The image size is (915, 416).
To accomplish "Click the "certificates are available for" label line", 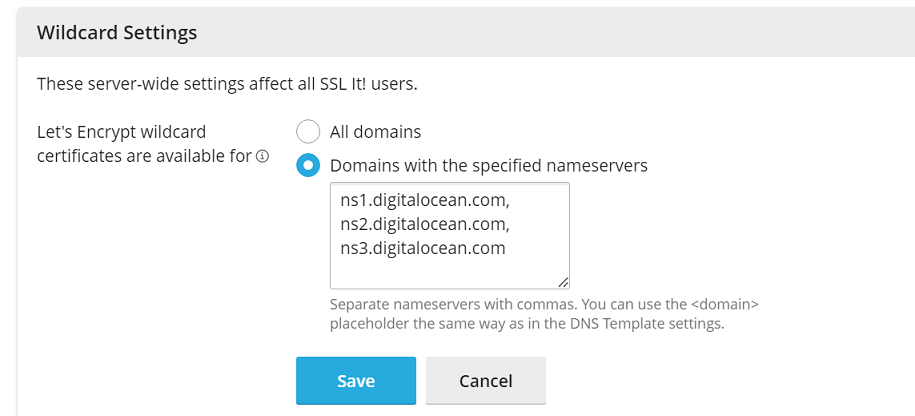I will pyautogui.click(x=144, y=156).
